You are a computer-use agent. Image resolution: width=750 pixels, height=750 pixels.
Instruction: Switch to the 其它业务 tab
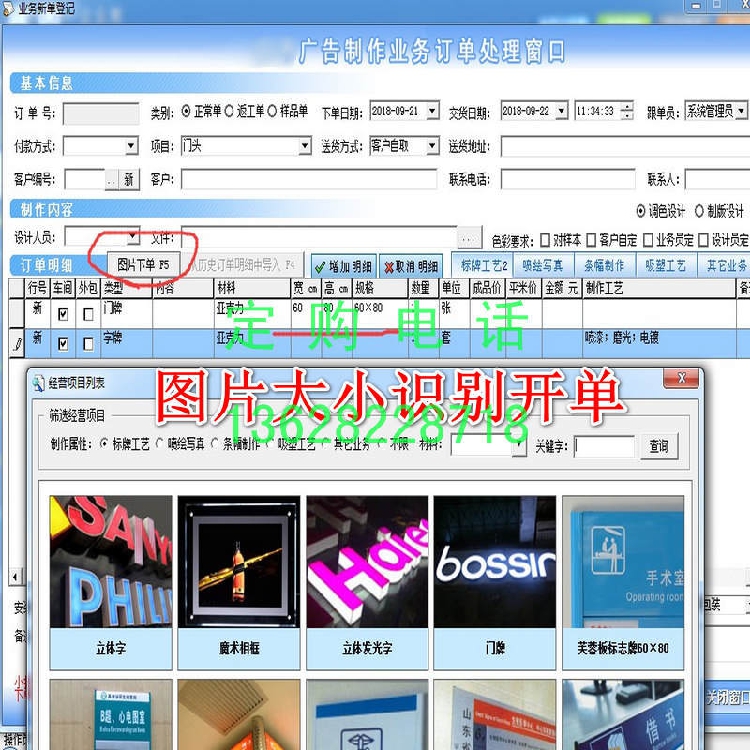(x=725, y=266)
